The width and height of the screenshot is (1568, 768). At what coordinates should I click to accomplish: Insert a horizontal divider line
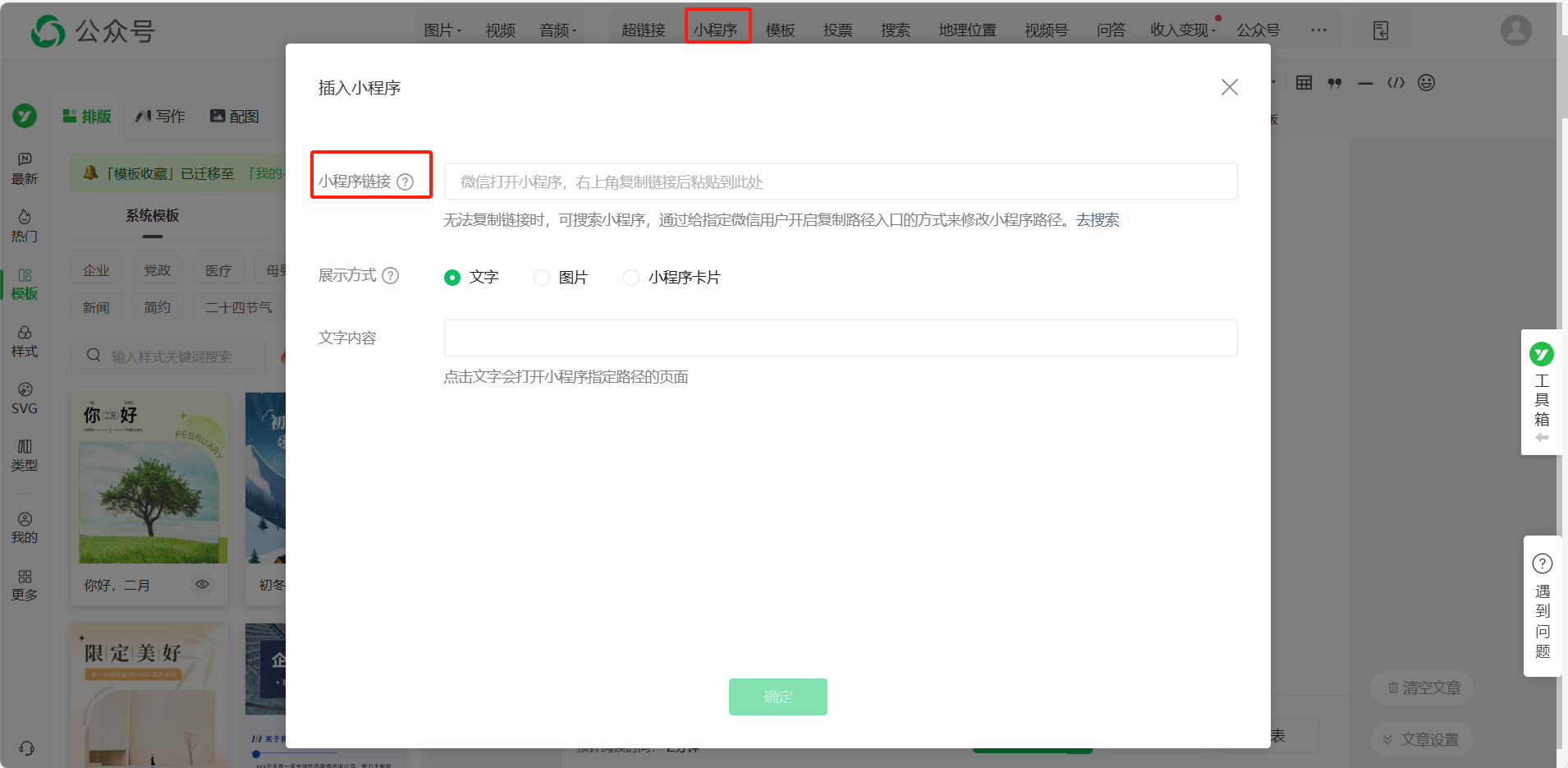click(1365, 83)
